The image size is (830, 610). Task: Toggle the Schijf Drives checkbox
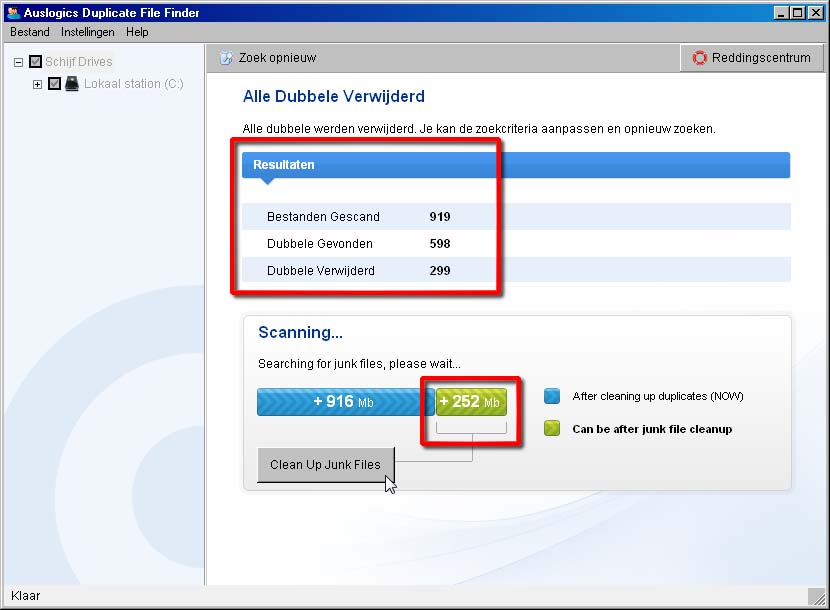point(35,62)
